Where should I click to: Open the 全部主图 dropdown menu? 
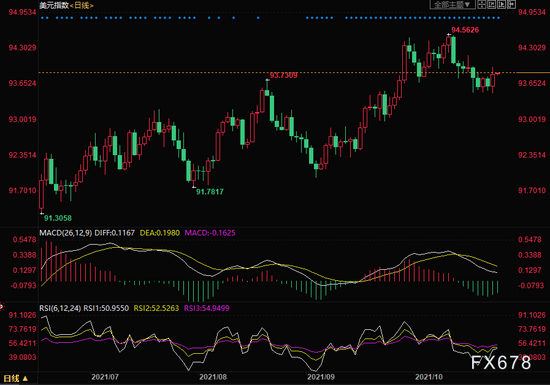[452, 5]
